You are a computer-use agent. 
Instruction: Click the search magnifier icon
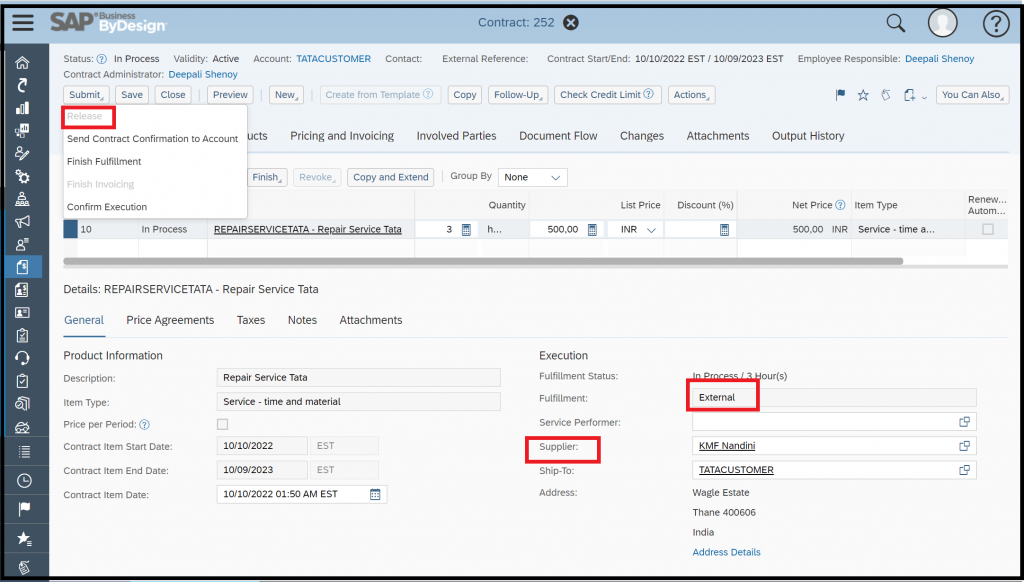(x=895, y=24)
